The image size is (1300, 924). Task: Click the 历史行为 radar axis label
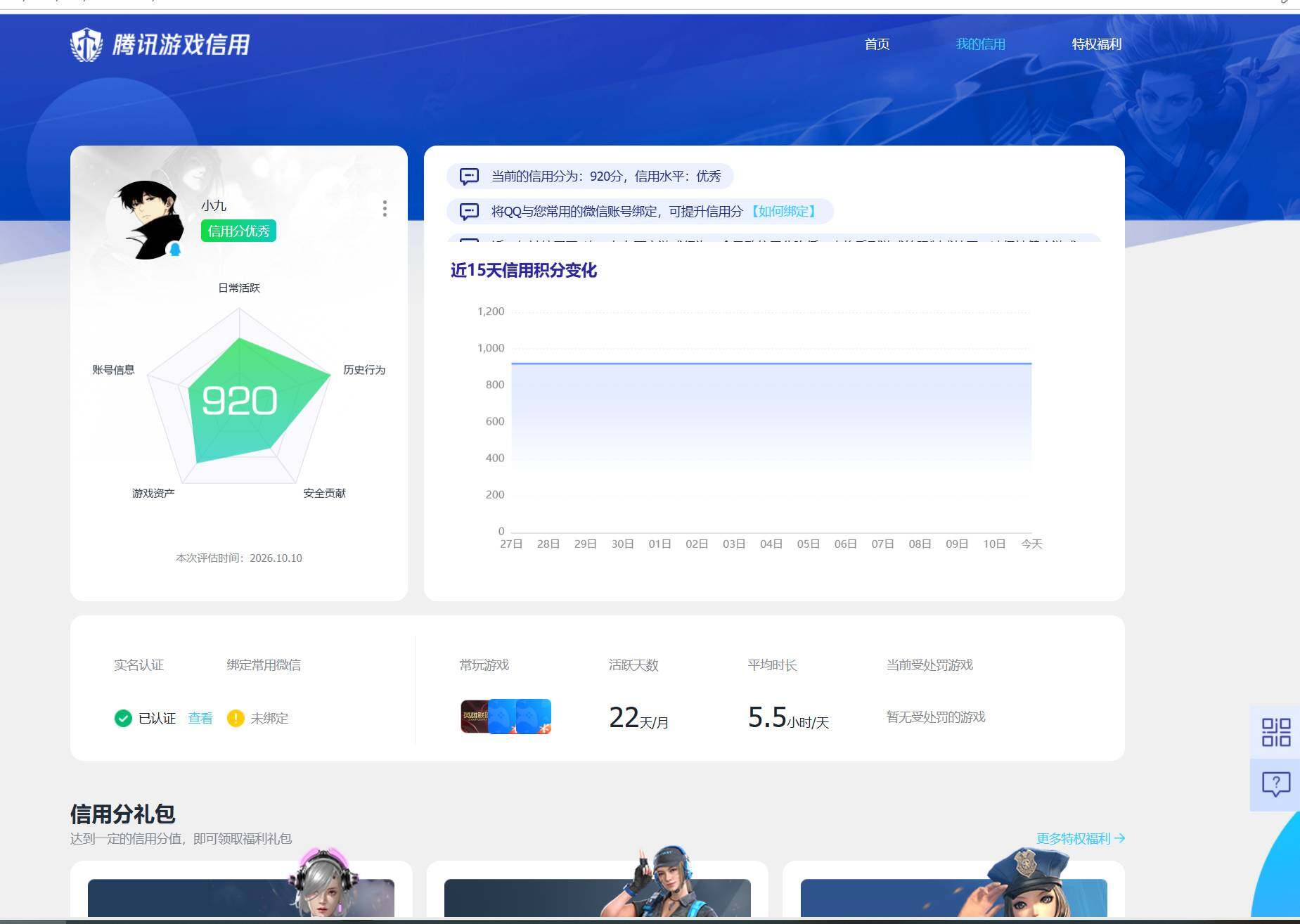pos(364,370)
